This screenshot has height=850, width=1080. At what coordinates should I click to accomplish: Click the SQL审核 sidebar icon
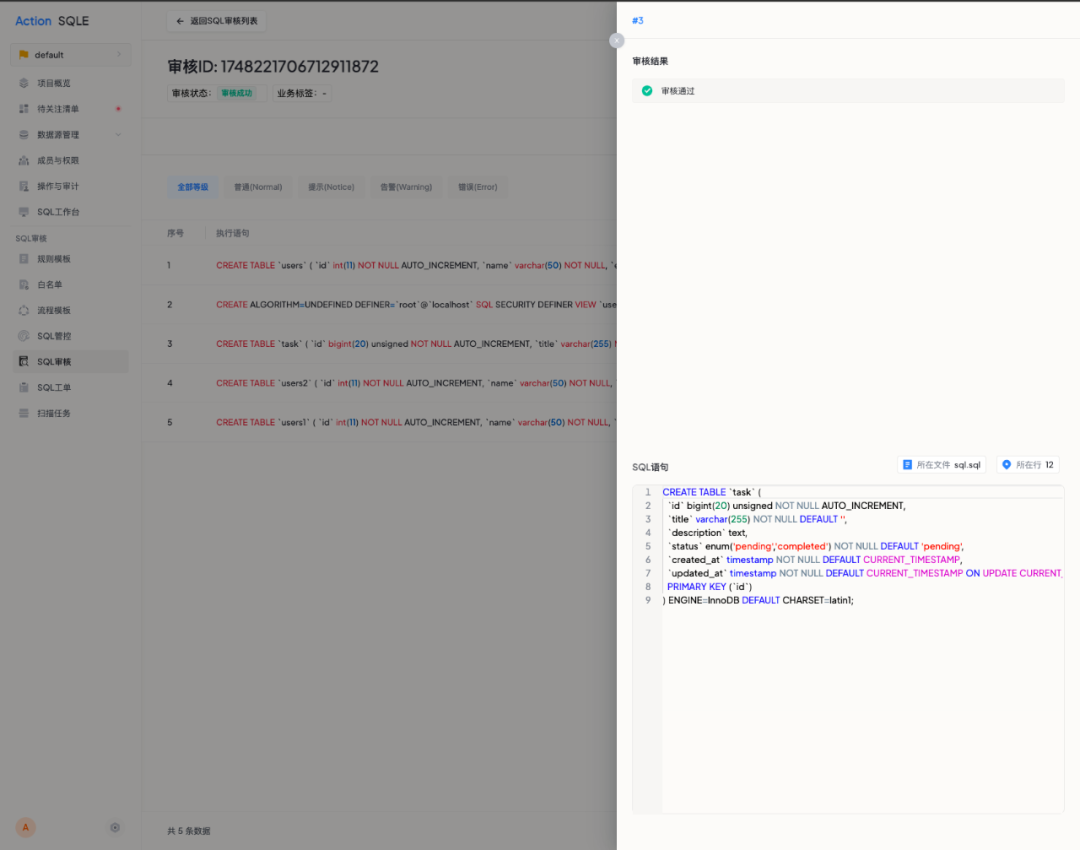coord(24,362)
